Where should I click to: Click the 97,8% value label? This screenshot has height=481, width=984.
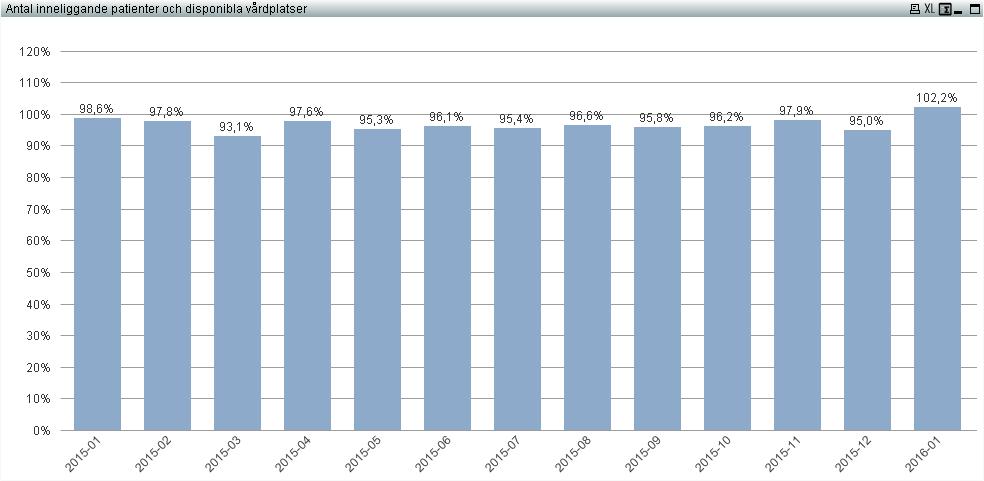[166, 112]
